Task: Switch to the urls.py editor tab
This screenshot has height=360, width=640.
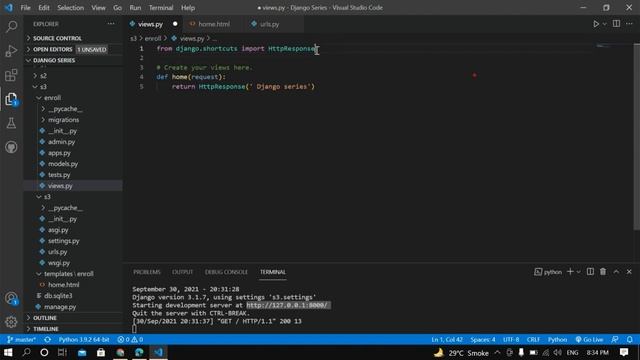Action: (x=270, y=24)
